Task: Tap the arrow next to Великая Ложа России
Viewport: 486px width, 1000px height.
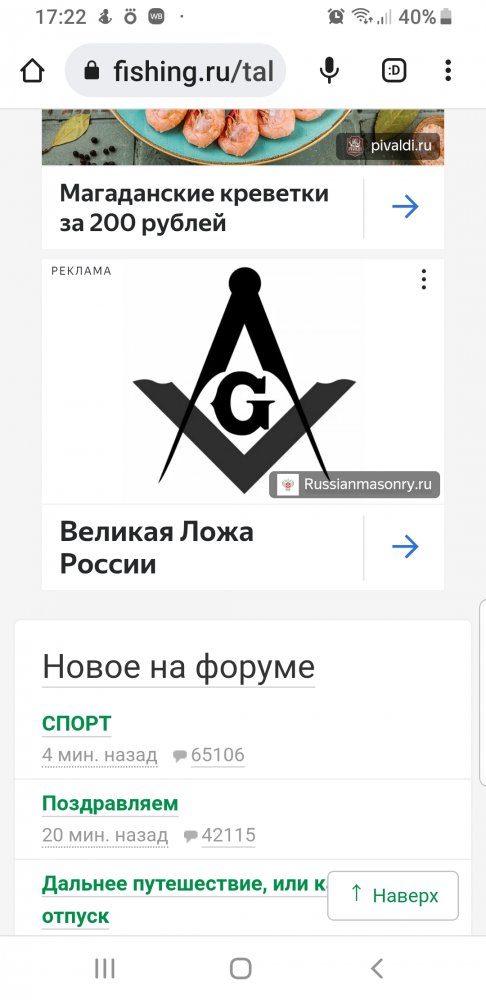Action: pyautogui.click(x=405, y=547)
